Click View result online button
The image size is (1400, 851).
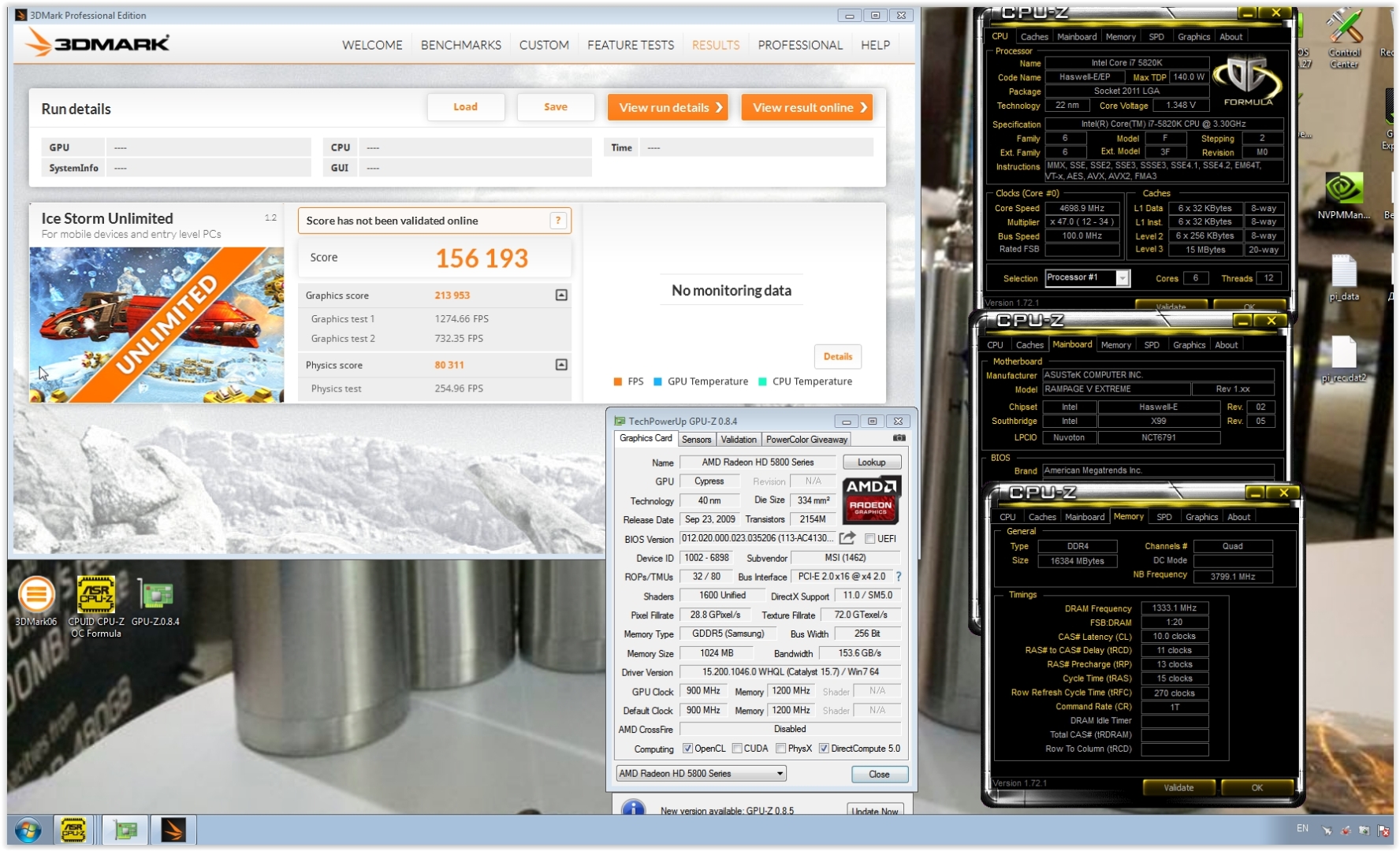click(807, 107)
